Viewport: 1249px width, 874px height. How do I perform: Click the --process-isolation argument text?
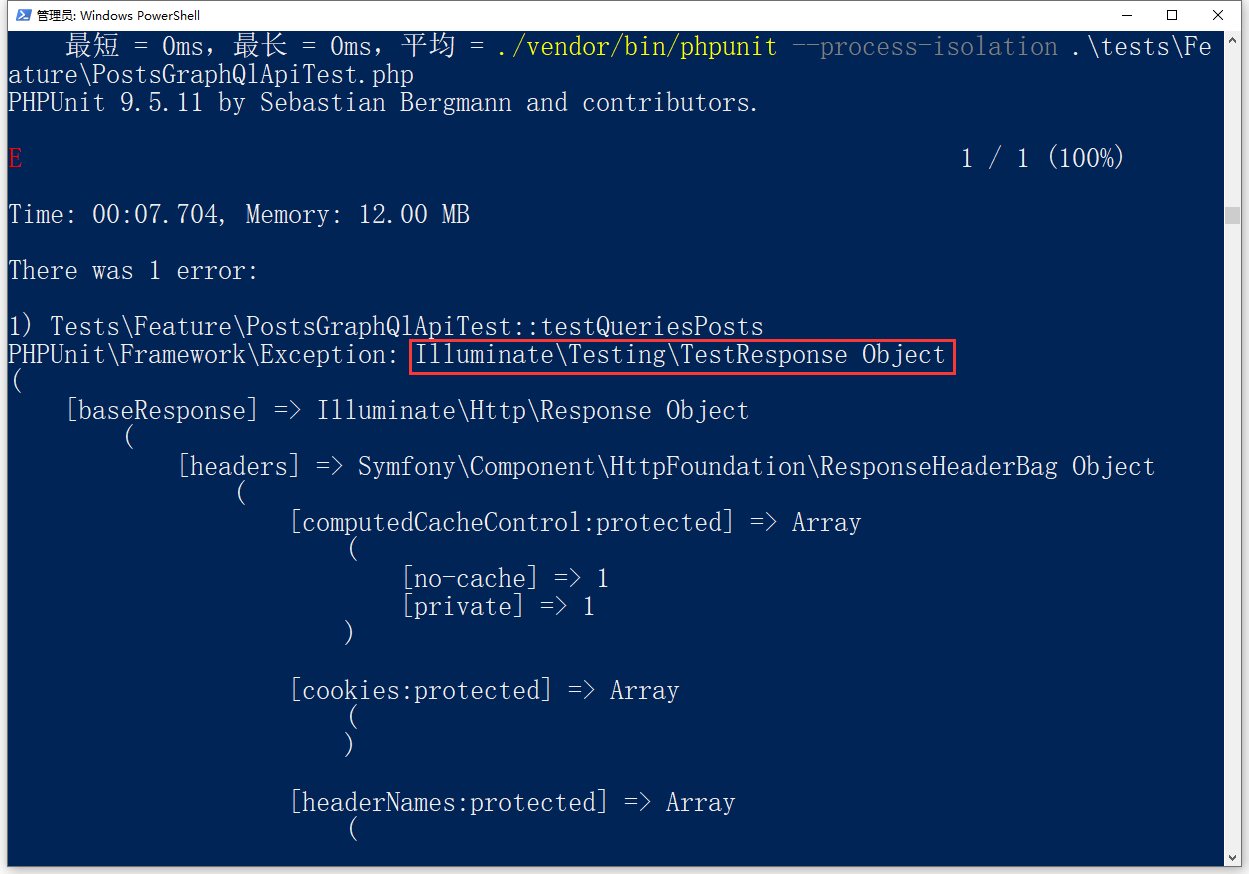point(924,47)
